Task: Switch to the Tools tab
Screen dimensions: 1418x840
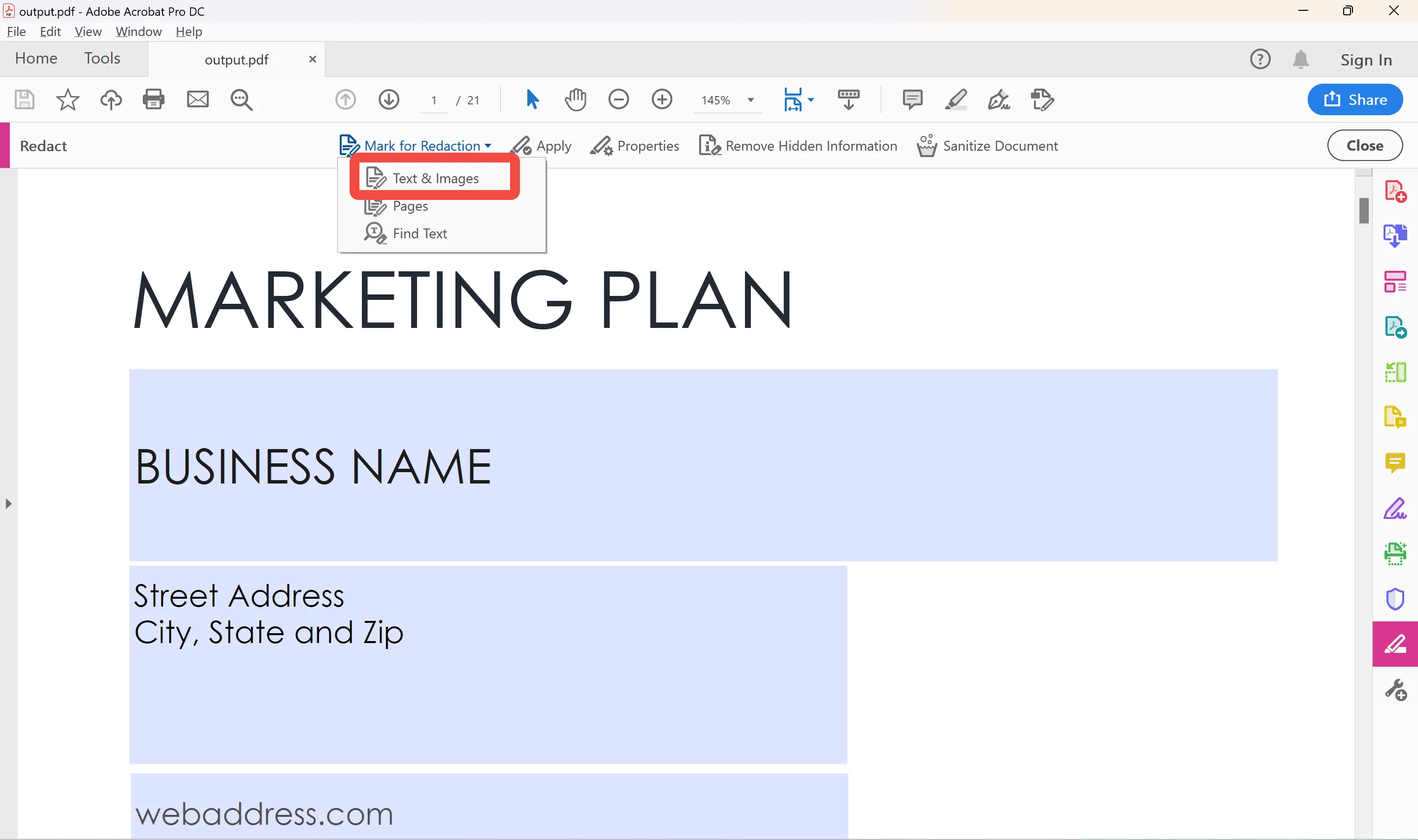Action: (102, 58)
